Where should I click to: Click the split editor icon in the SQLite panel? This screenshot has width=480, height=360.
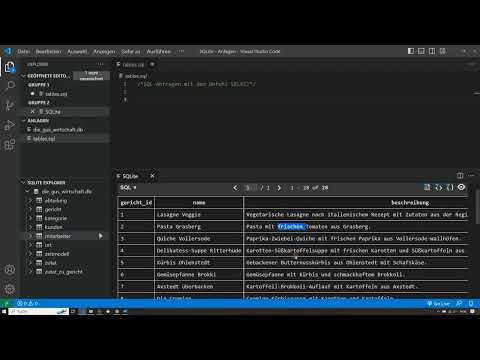[460, 175]
